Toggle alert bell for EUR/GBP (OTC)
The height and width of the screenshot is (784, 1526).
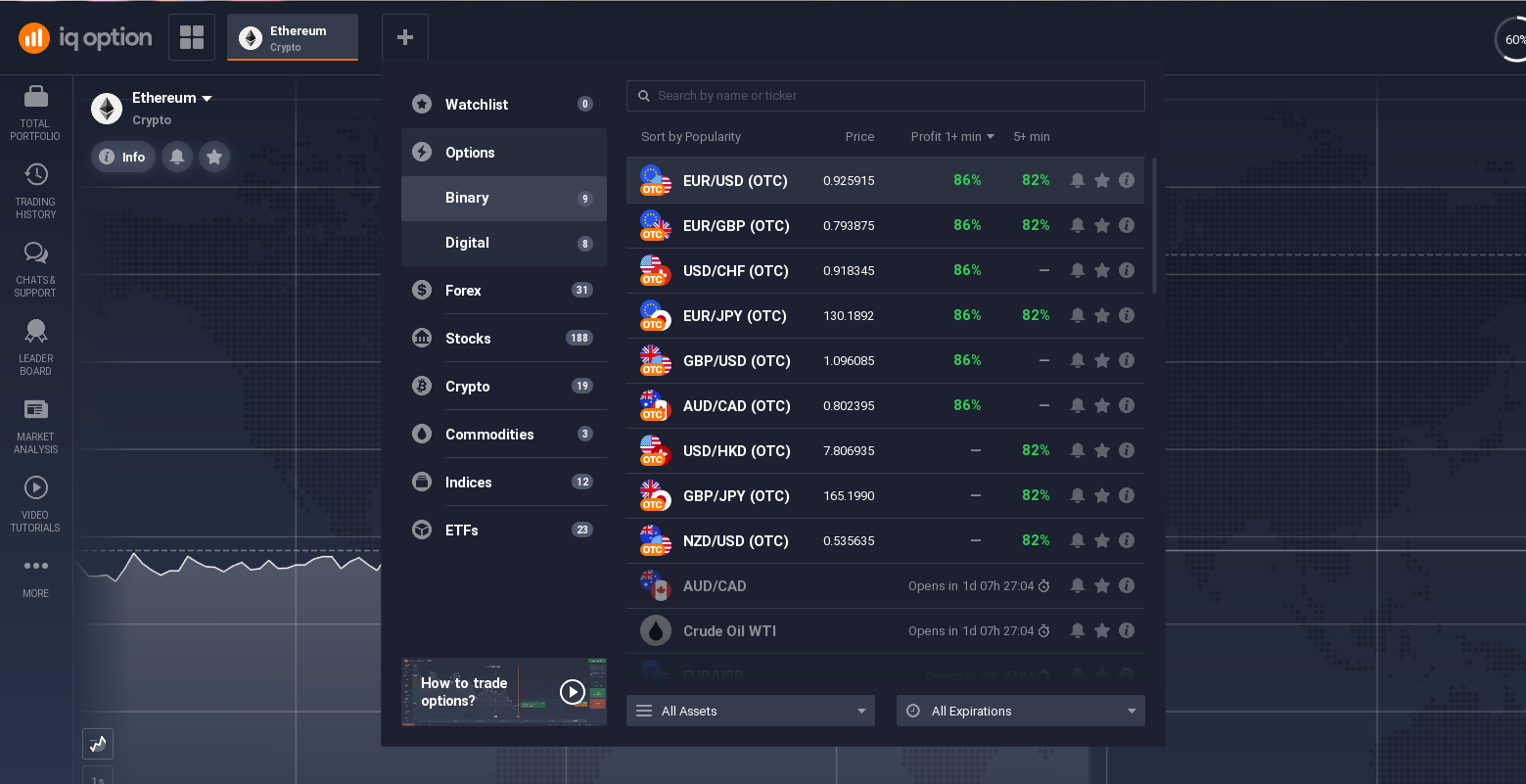pos(1078,225)
